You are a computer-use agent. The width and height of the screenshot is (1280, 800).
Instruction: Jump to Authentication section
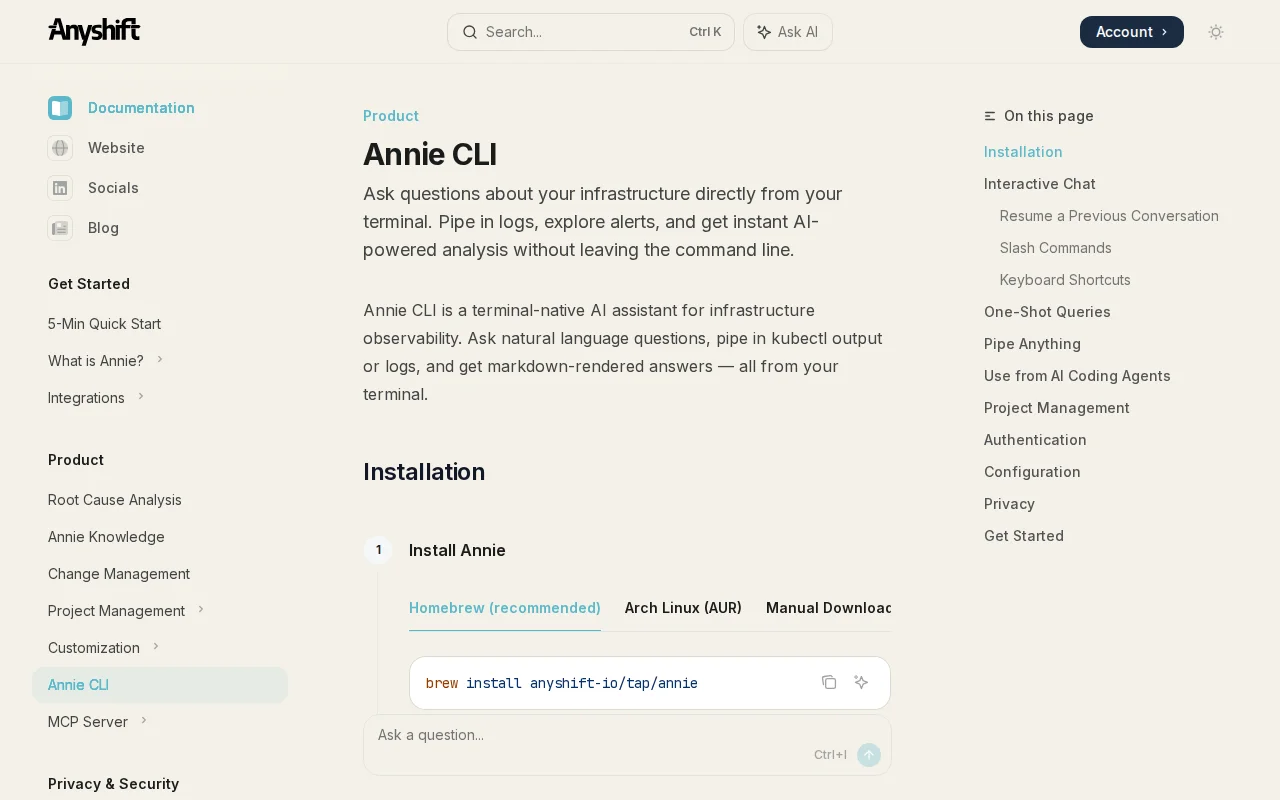coord(1035,440)
